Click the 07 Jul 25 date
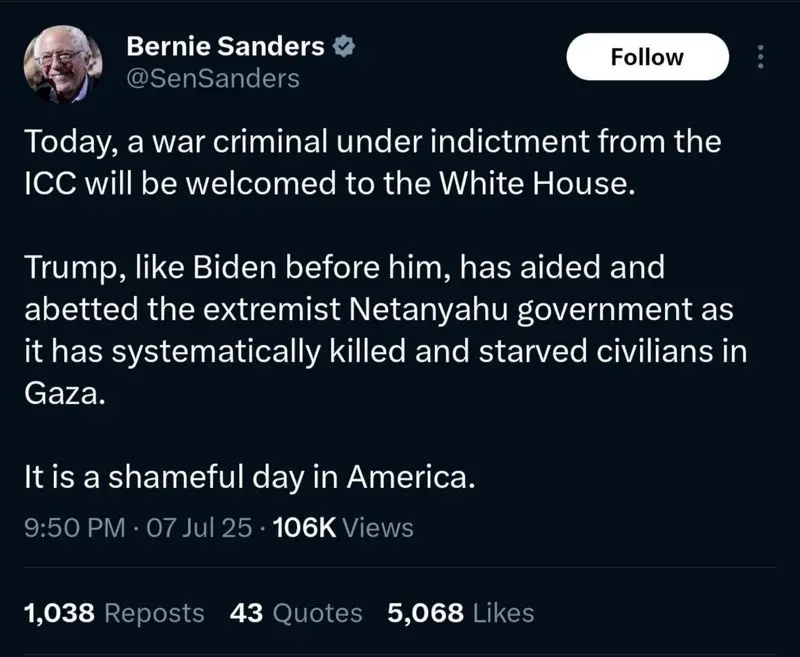The width and height of the screenshot is (800, 657). [199, 527]
